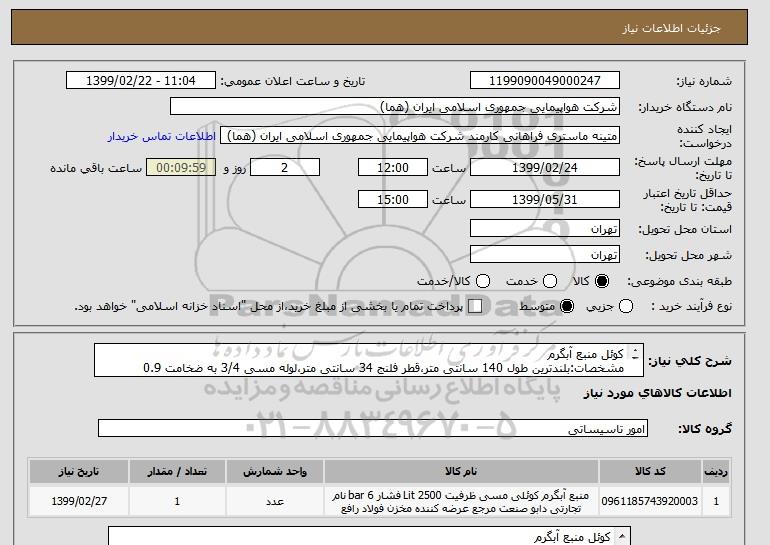Click the تعداد / مقدار column header

(177, 471)
